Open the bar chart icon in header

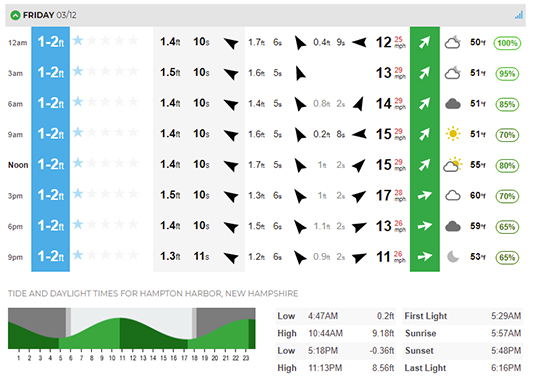tap(518, 15)
